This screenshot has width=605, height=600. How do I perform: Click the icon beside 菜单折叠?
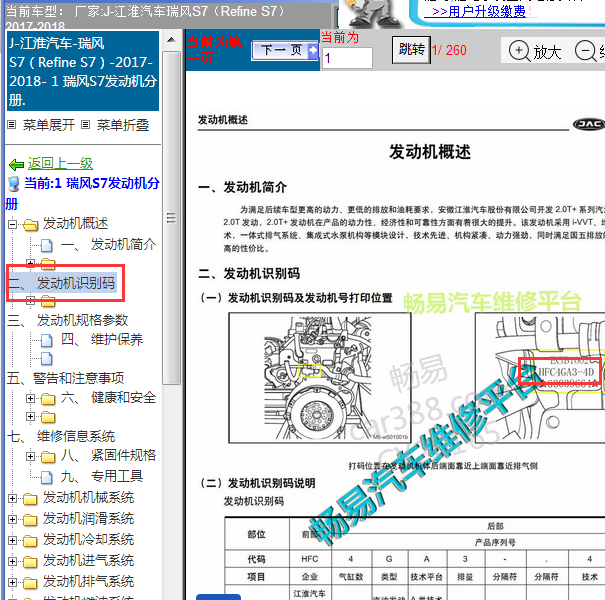coord(86,125)
